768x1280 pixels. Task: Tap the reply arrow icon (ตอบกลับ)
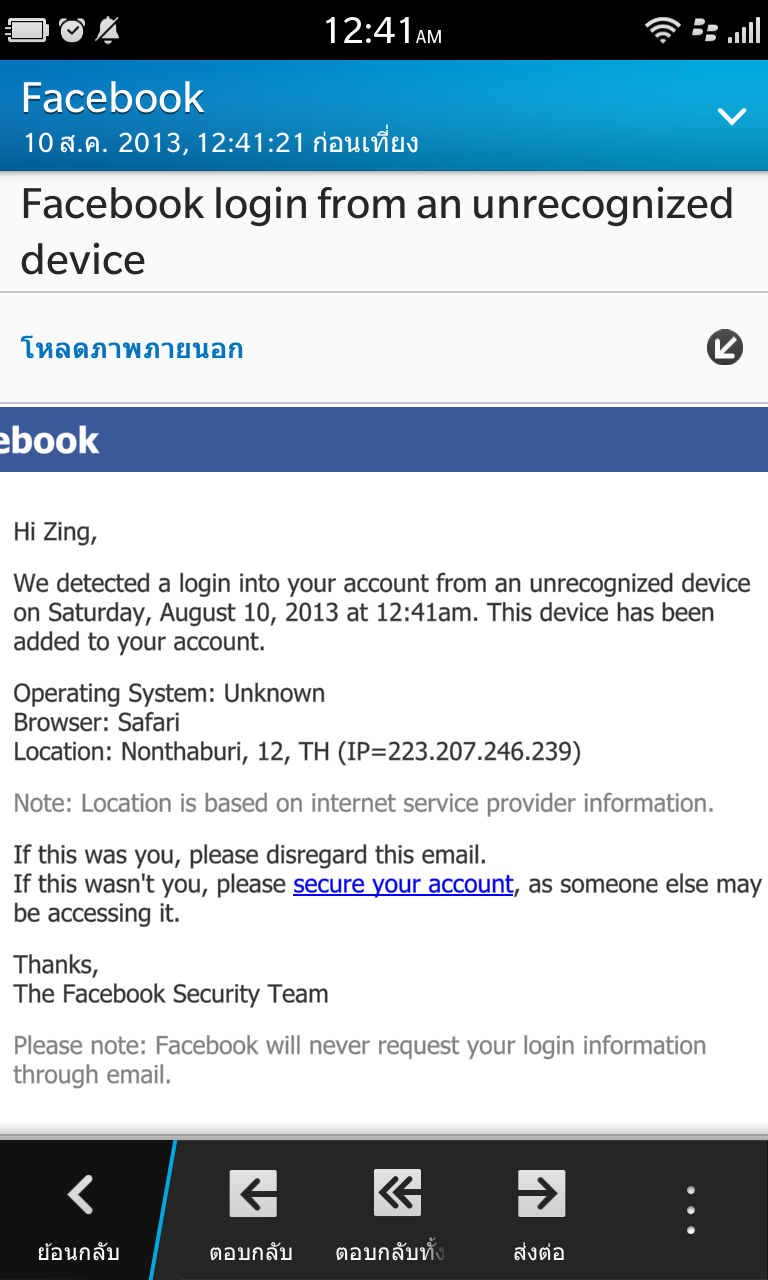point(252,1194)
